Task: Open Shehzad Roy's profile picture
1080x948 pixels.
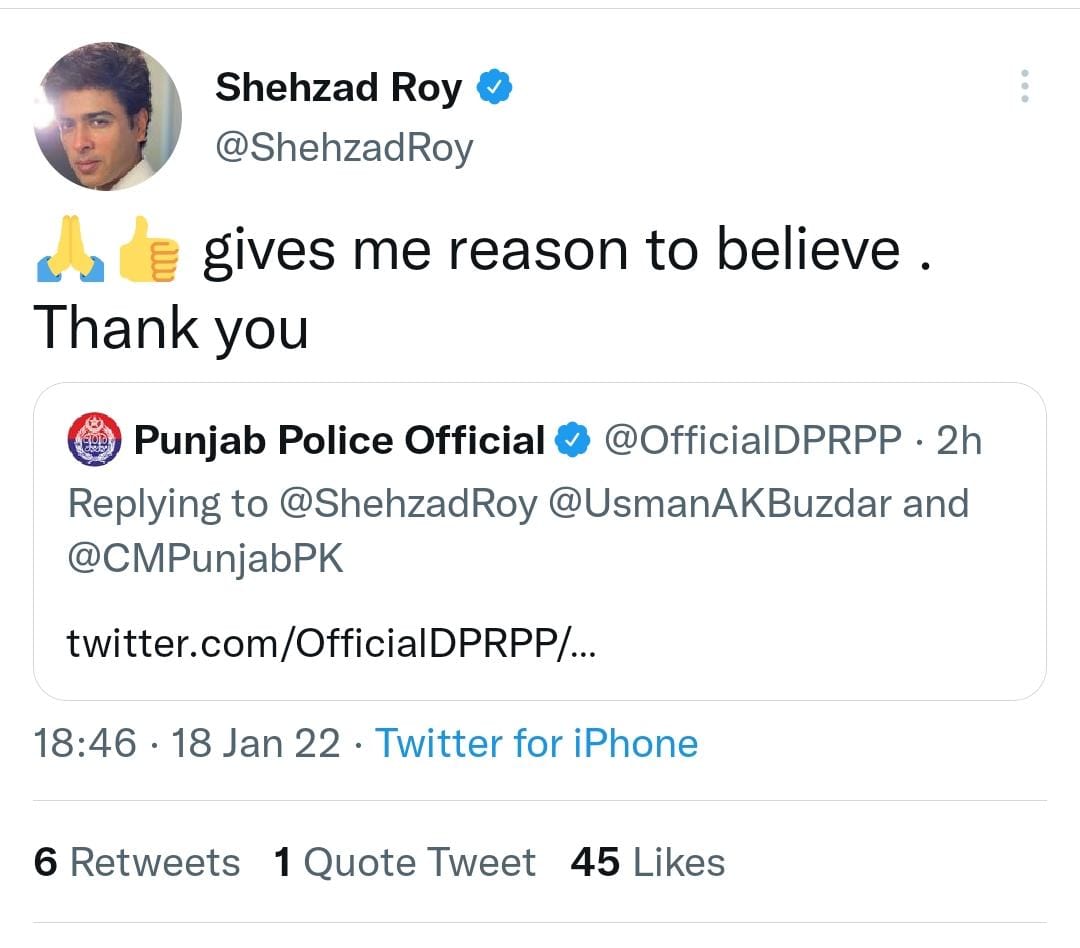Action: (x=105, y=115)
